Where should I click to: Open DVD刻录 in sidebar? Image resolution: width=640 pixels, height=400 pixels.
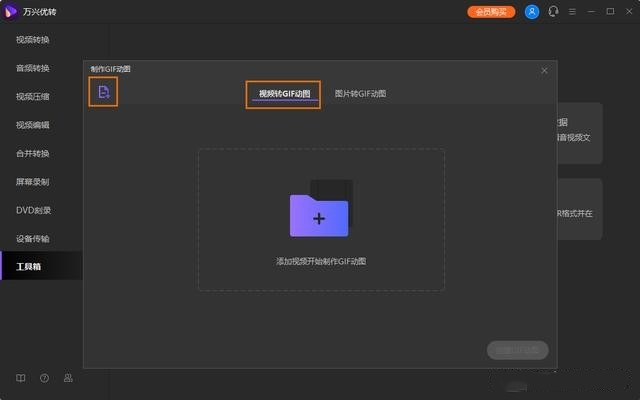[33, 211]
